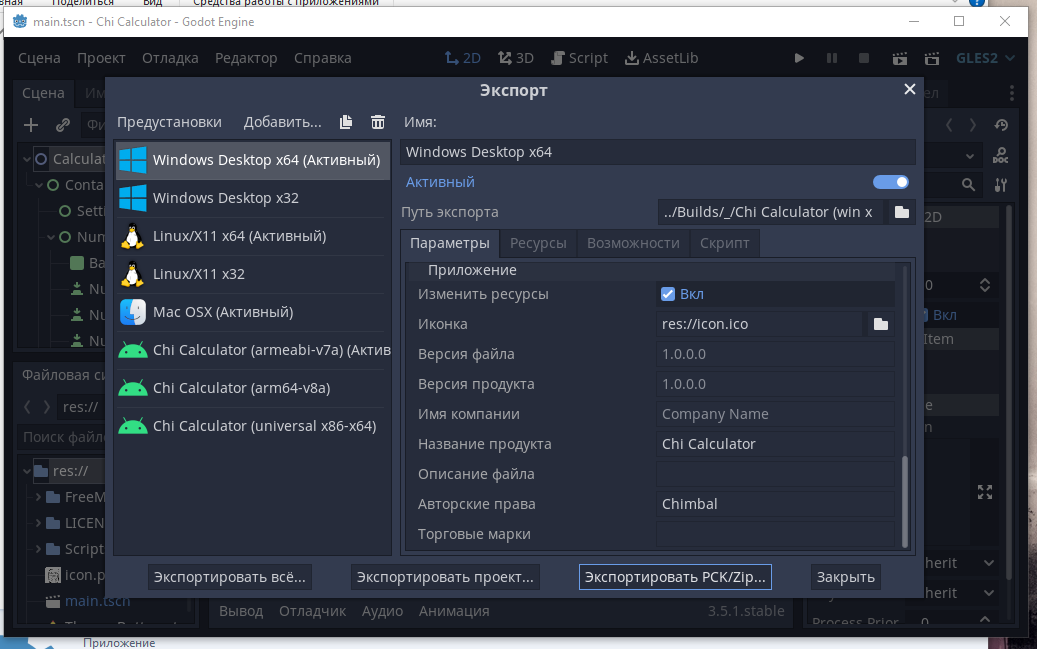Click Экспортировать PCK/Zip button
The image size is (1037, 649).
[x=675, y=577]
